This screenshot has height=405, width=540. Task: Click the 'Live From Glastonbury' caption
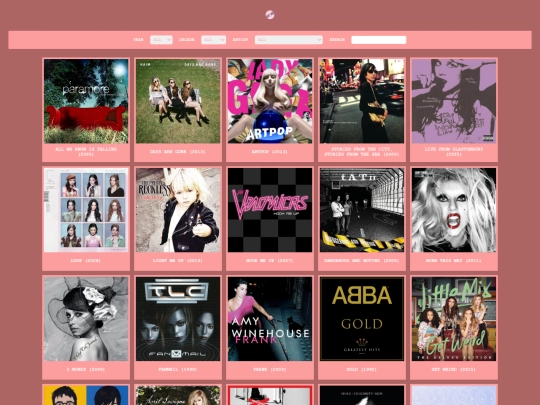tap(454, 152)
